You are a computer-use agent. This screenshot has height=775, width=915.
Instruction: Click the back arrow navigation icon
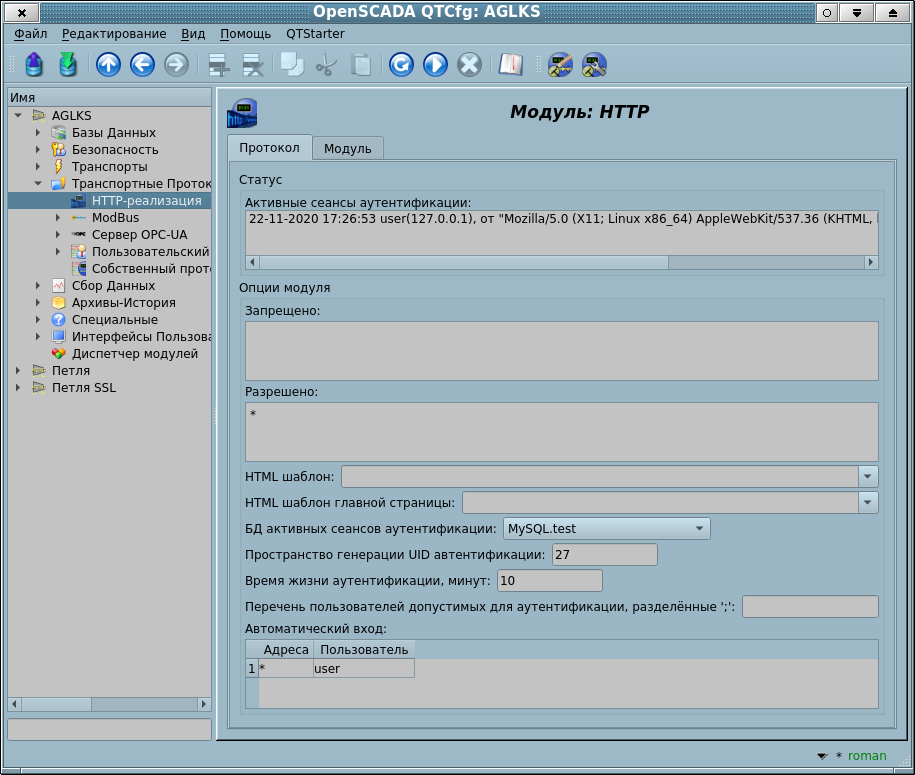pos(142,65)
